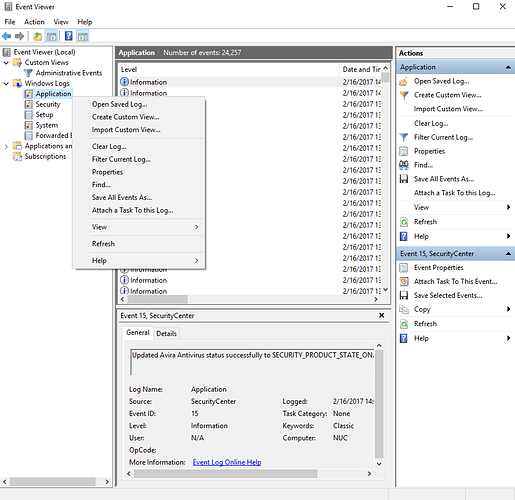Click Refresh icon under Application actions

click(404, 222)
